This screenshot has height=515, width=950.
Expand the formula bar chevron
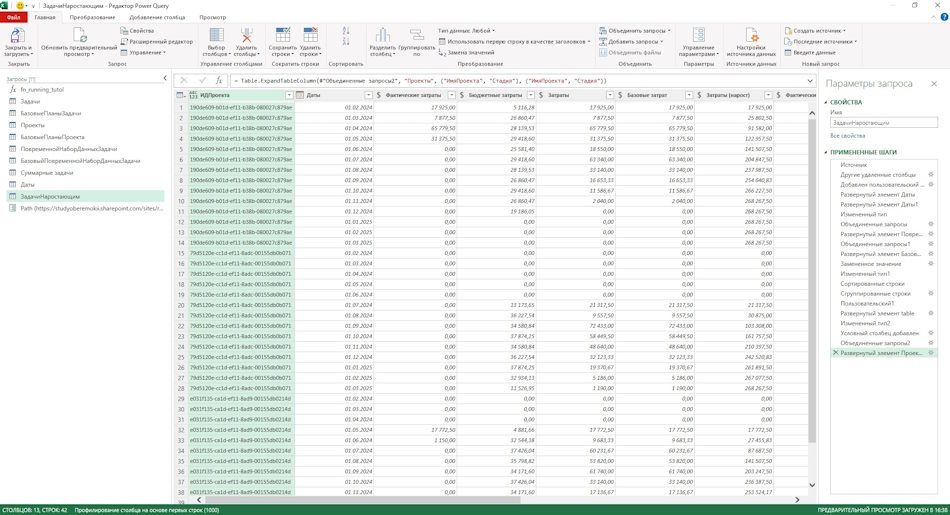pos(810,81)
